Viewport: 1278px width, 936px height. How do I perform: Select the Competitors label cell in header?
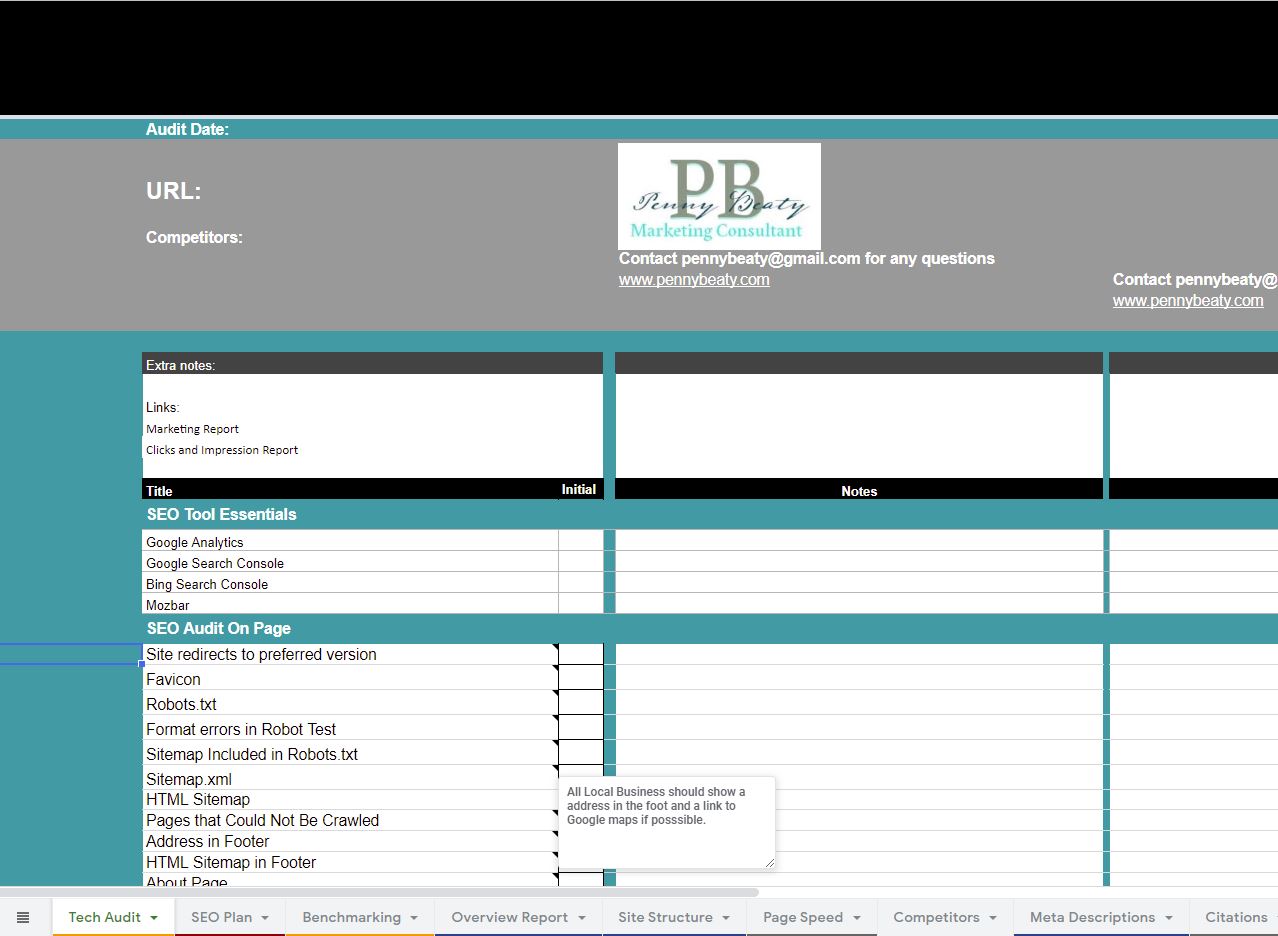[194, 237]
